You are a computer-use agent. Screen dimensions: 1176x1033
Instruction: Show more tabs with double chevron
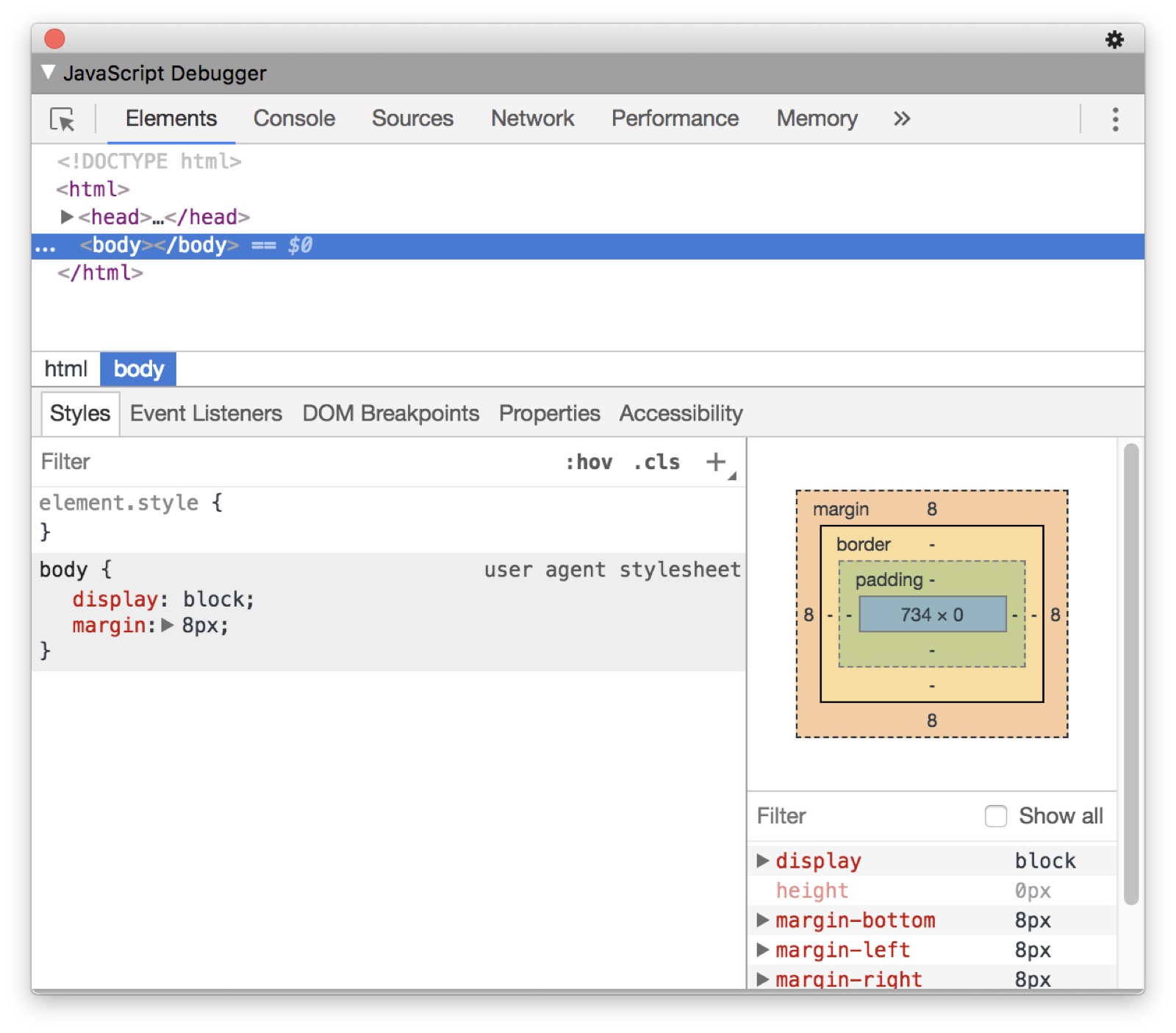click(x=901, y=119)
